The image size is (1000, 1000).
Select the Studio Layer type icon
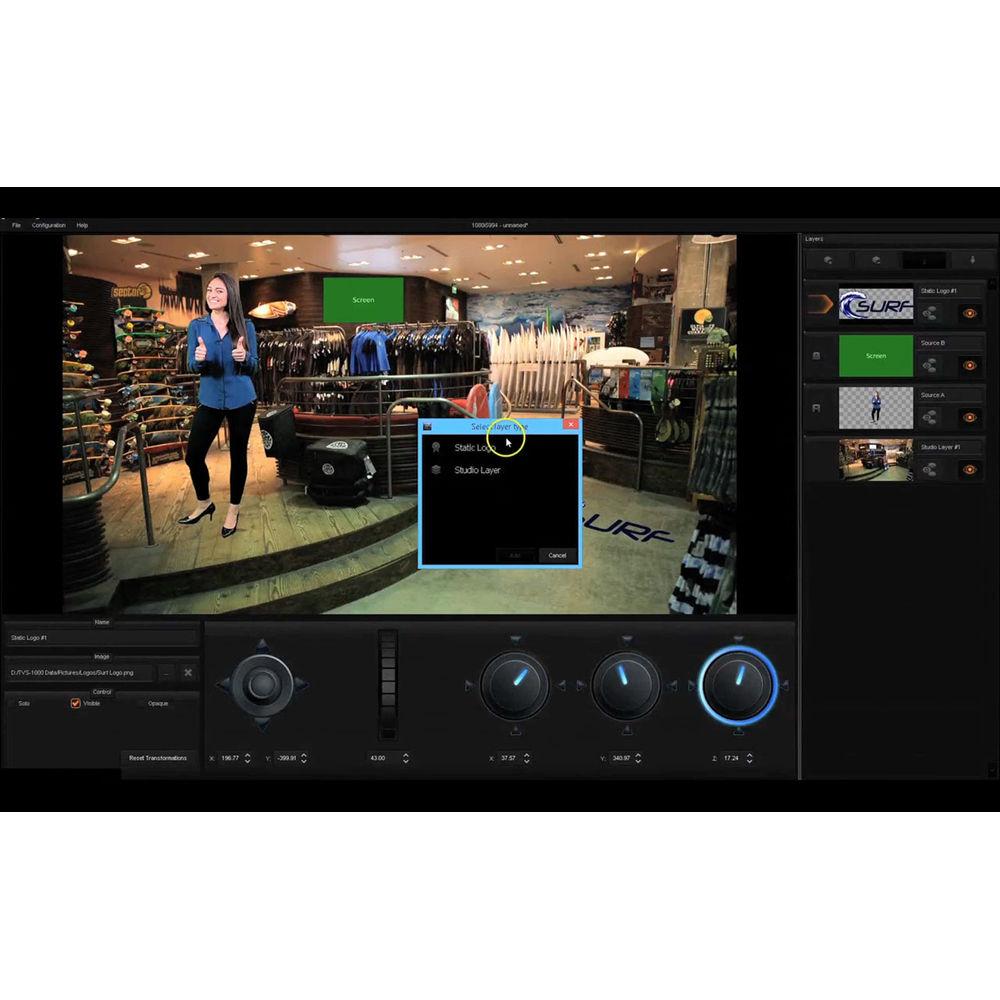pos(436,470)
